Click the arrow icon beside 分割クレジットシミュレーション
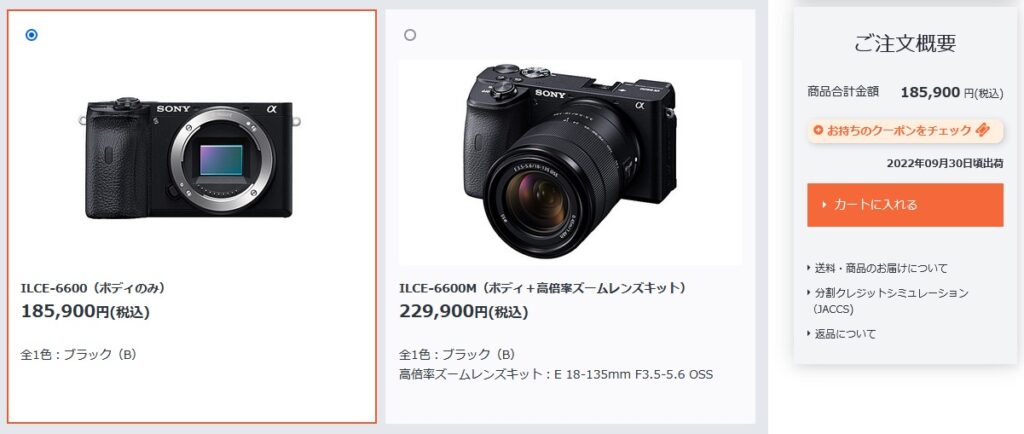1024x434 pixels. 810,293
